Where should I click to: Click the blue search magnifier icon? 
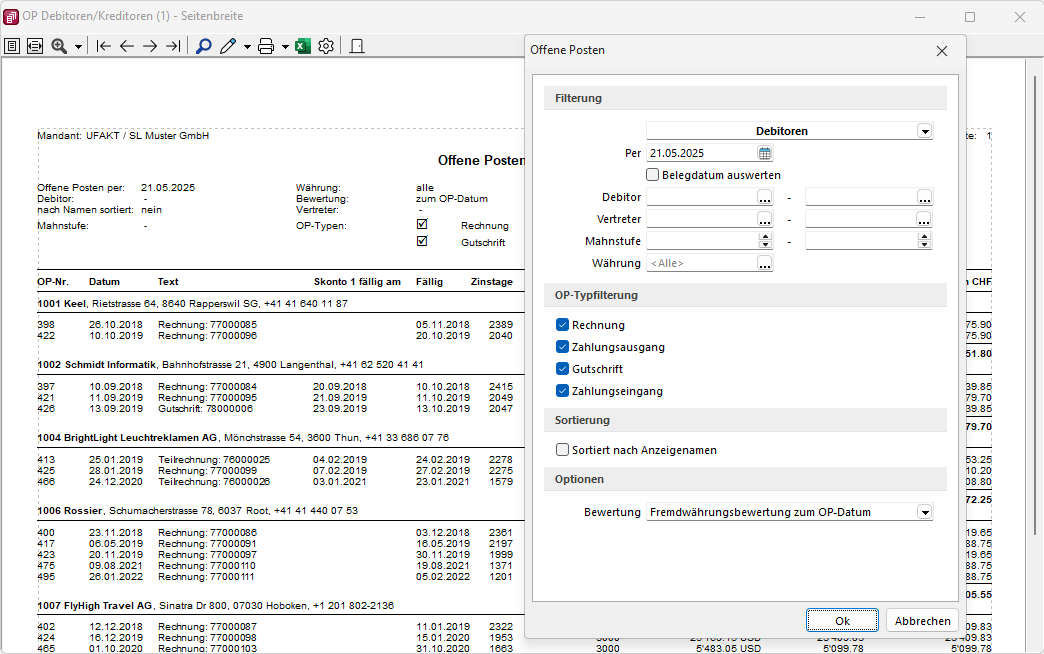[x=203, y=46]
